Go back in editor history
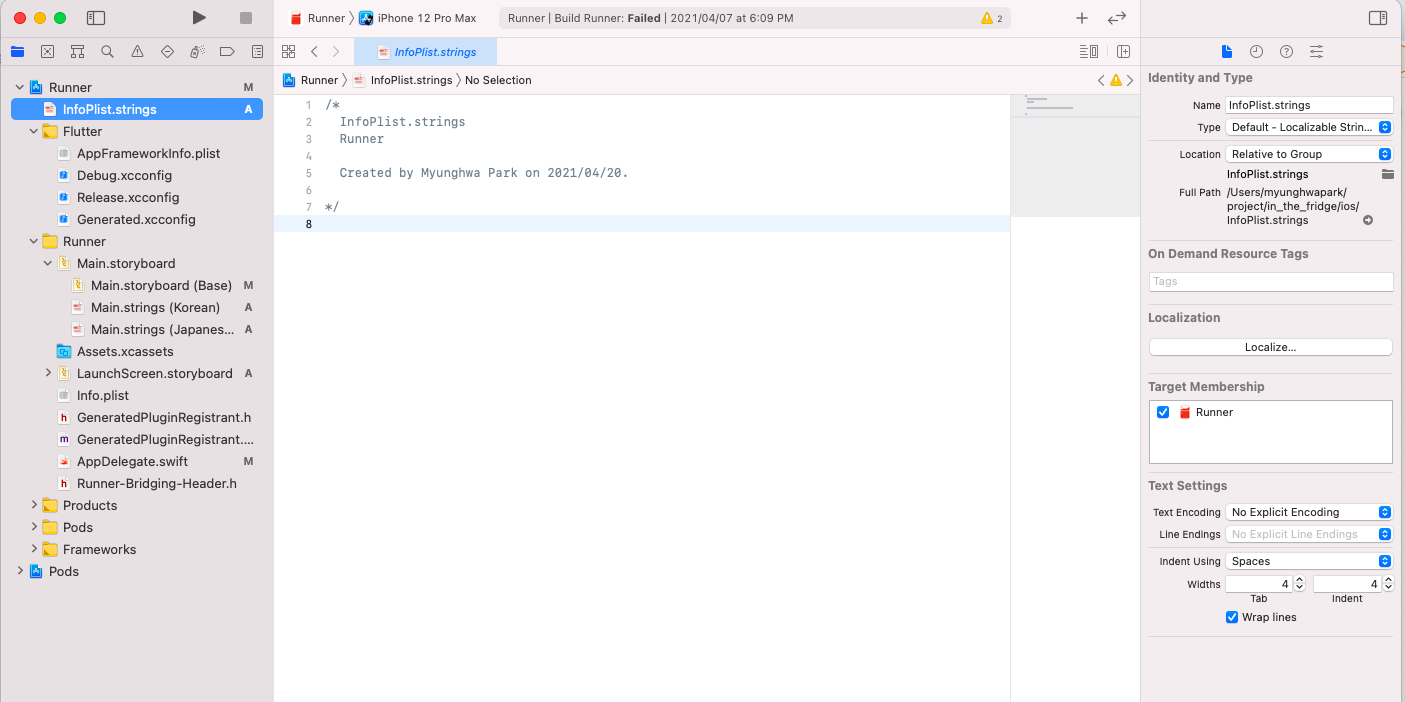1405x702 pixels. 314,51
